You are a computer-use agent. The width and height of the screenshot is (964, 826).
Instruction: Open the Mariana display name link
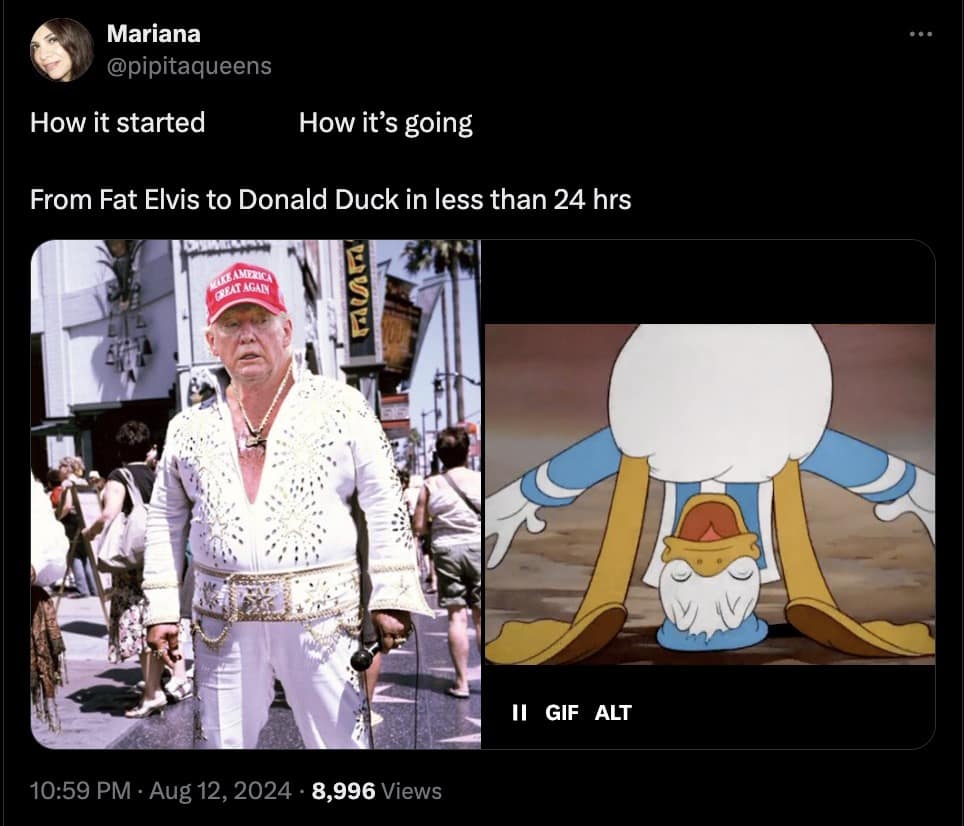154,33
